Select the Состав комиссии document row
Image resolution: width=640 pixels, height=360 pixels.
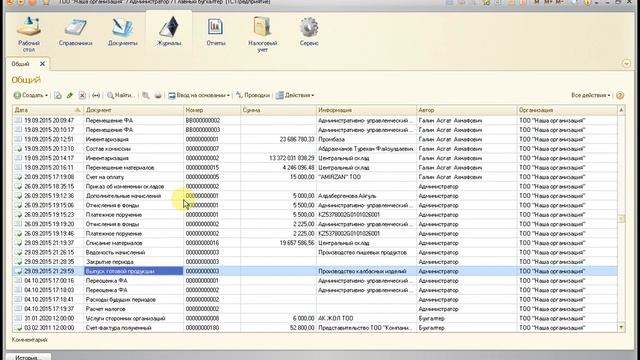[x=315, y=149]
